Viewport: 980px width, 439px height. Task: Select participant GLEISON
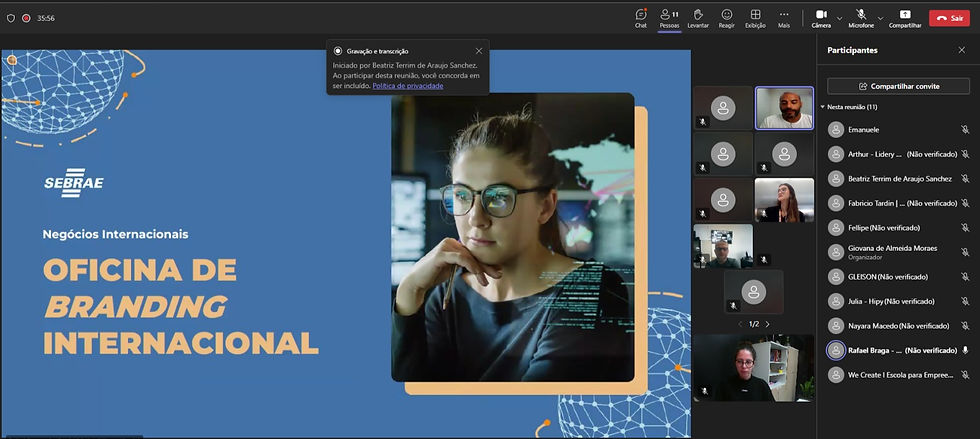click(x=898, y=276)
